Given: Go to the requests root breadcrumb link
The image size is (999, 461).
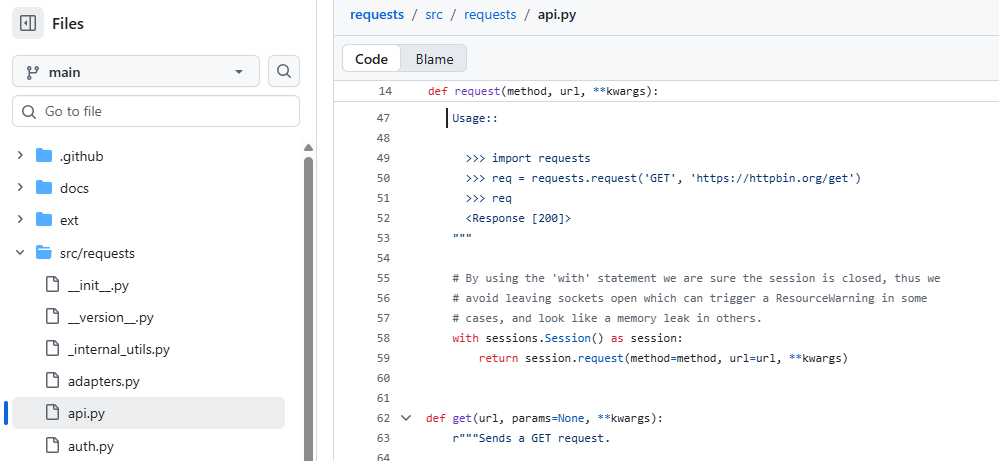Looking at the screenshot, I should pos(377,14).
